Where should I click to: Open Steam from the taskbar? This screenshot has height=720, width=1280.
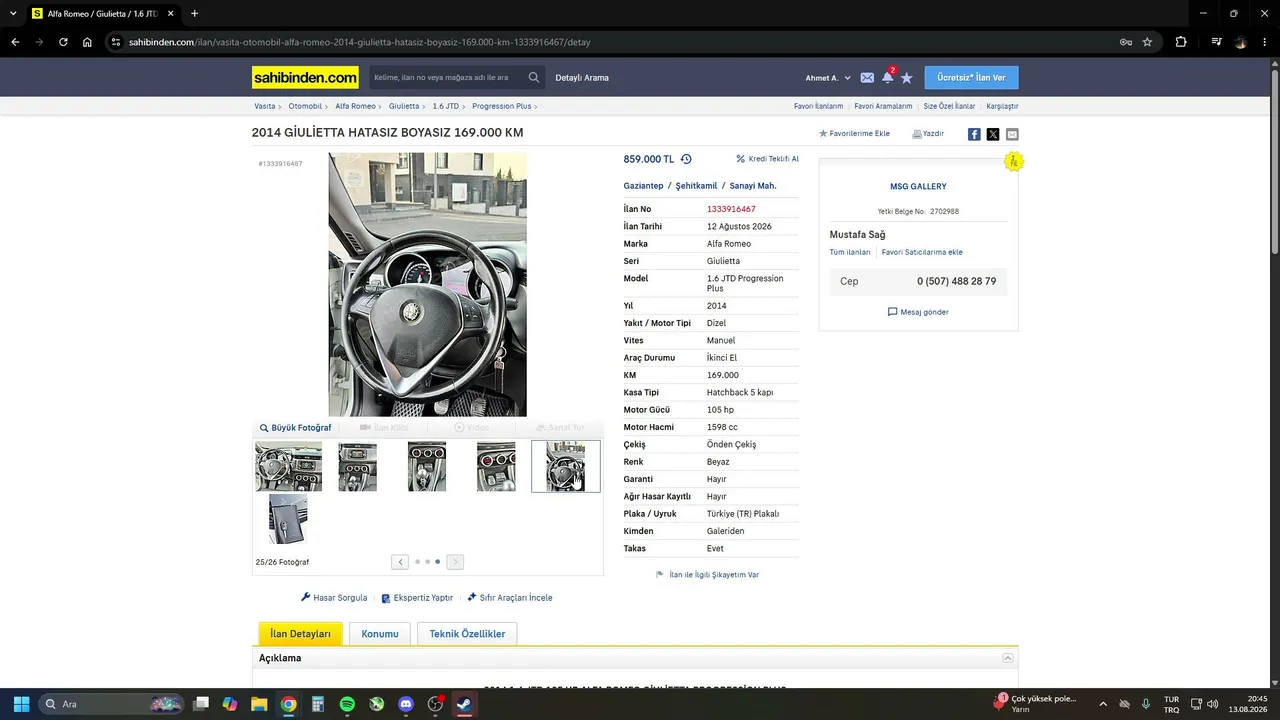(x=464, y=704)
